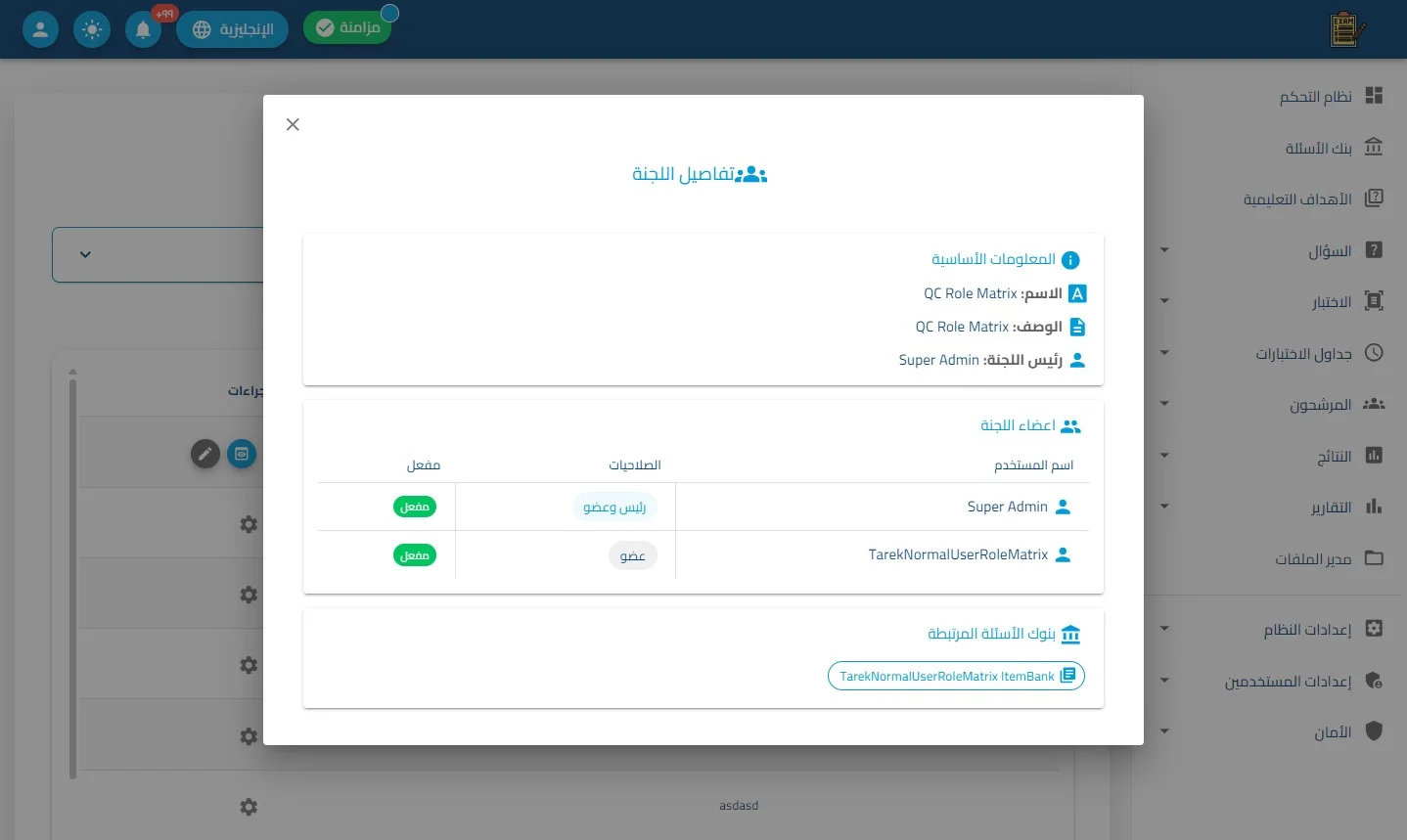Click the رئيس وعضو permission badge
This screenshot has height=840, width=1407.
point(614,507)
